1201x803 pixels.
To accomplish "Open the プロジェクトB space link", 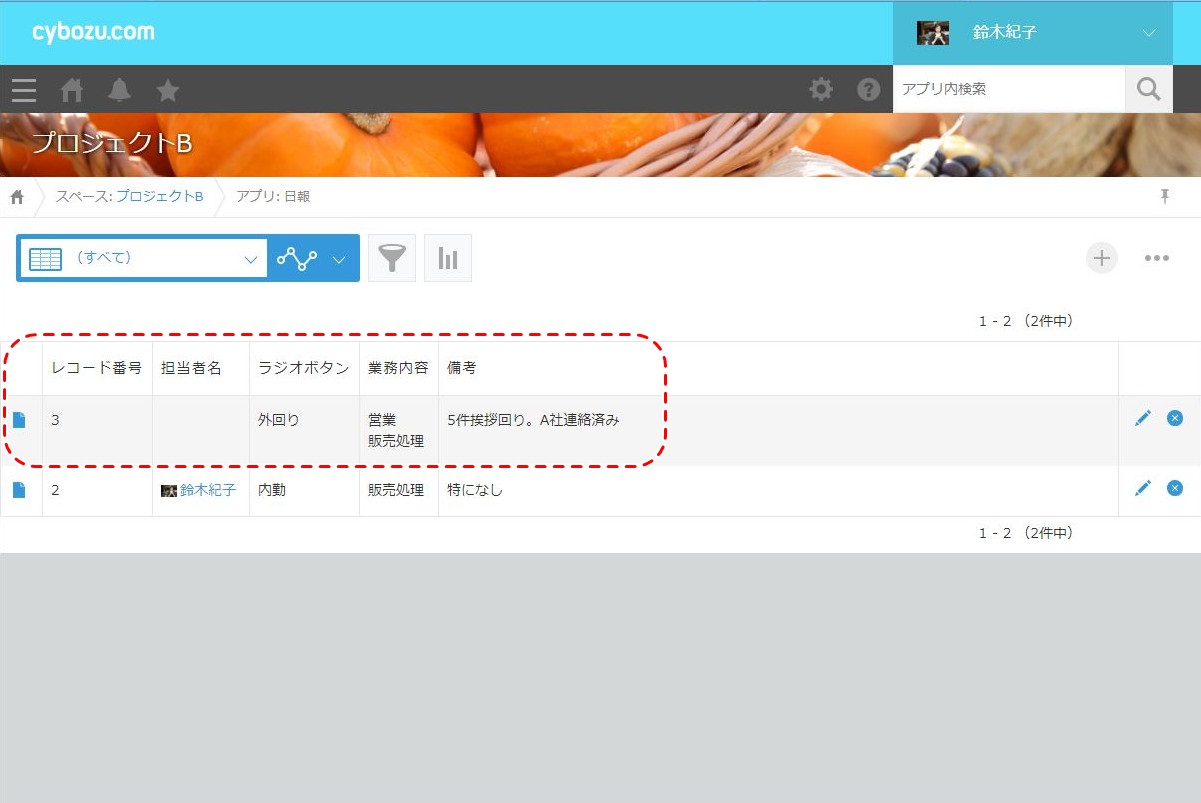I will pos(159,197).
